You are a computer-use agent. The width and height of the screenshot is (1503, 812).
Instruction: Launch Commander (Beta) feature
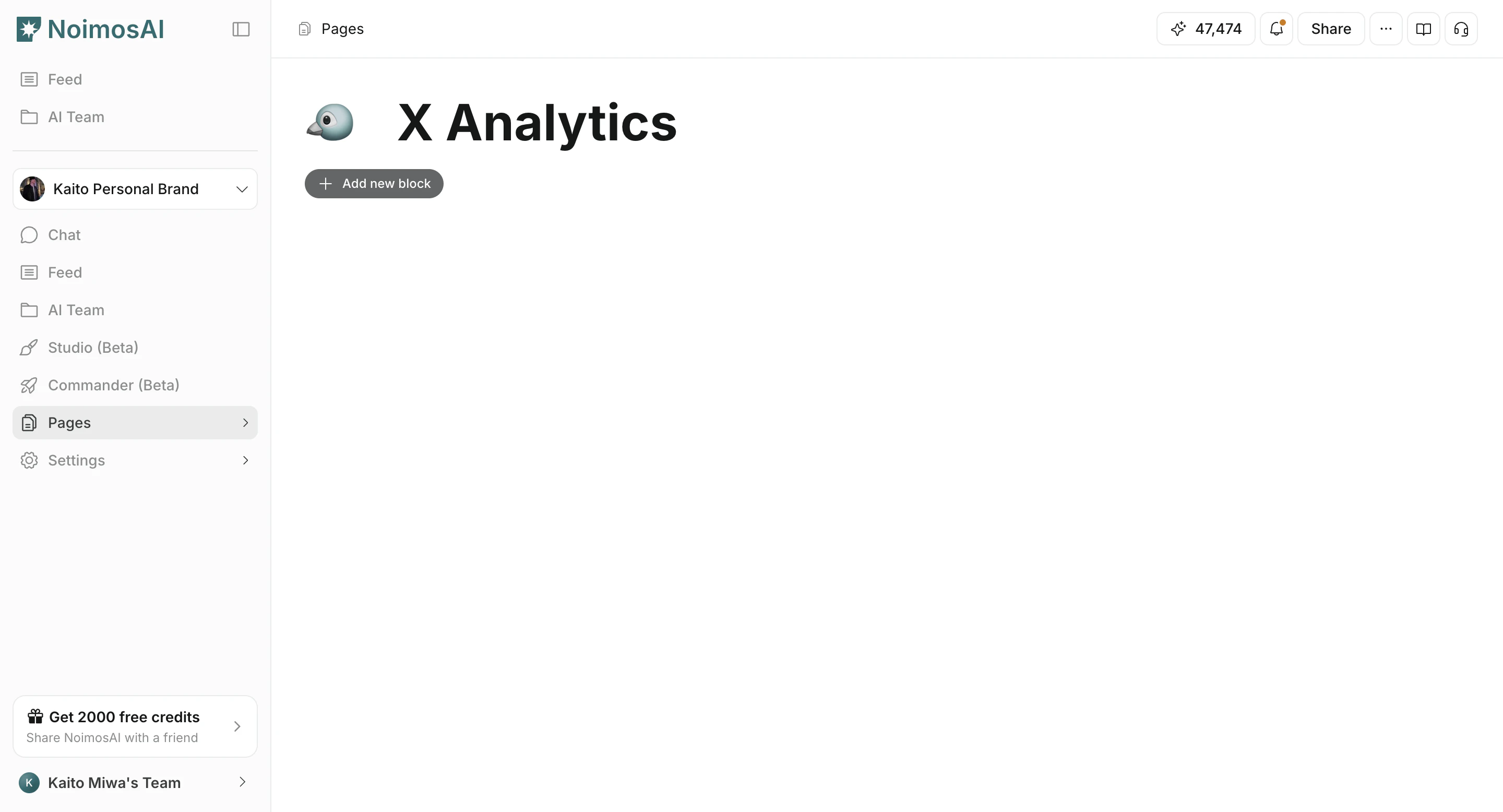click(x=114, y=385)
